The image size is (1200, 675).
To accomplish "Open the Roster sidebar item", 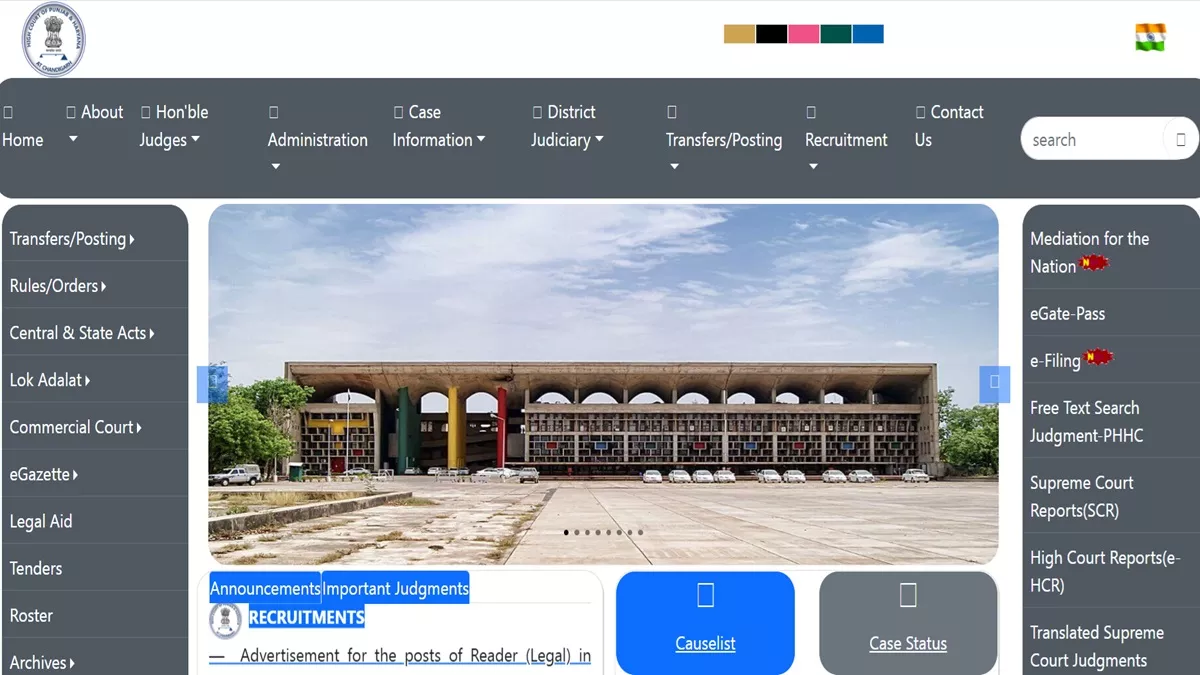I will tap(94, 614).
